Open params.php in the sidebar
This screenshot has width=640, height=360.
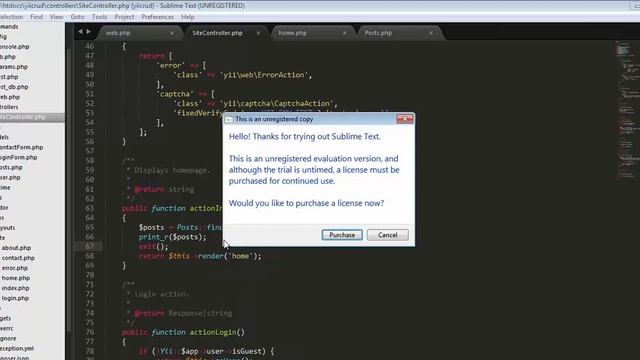(14, 67)
